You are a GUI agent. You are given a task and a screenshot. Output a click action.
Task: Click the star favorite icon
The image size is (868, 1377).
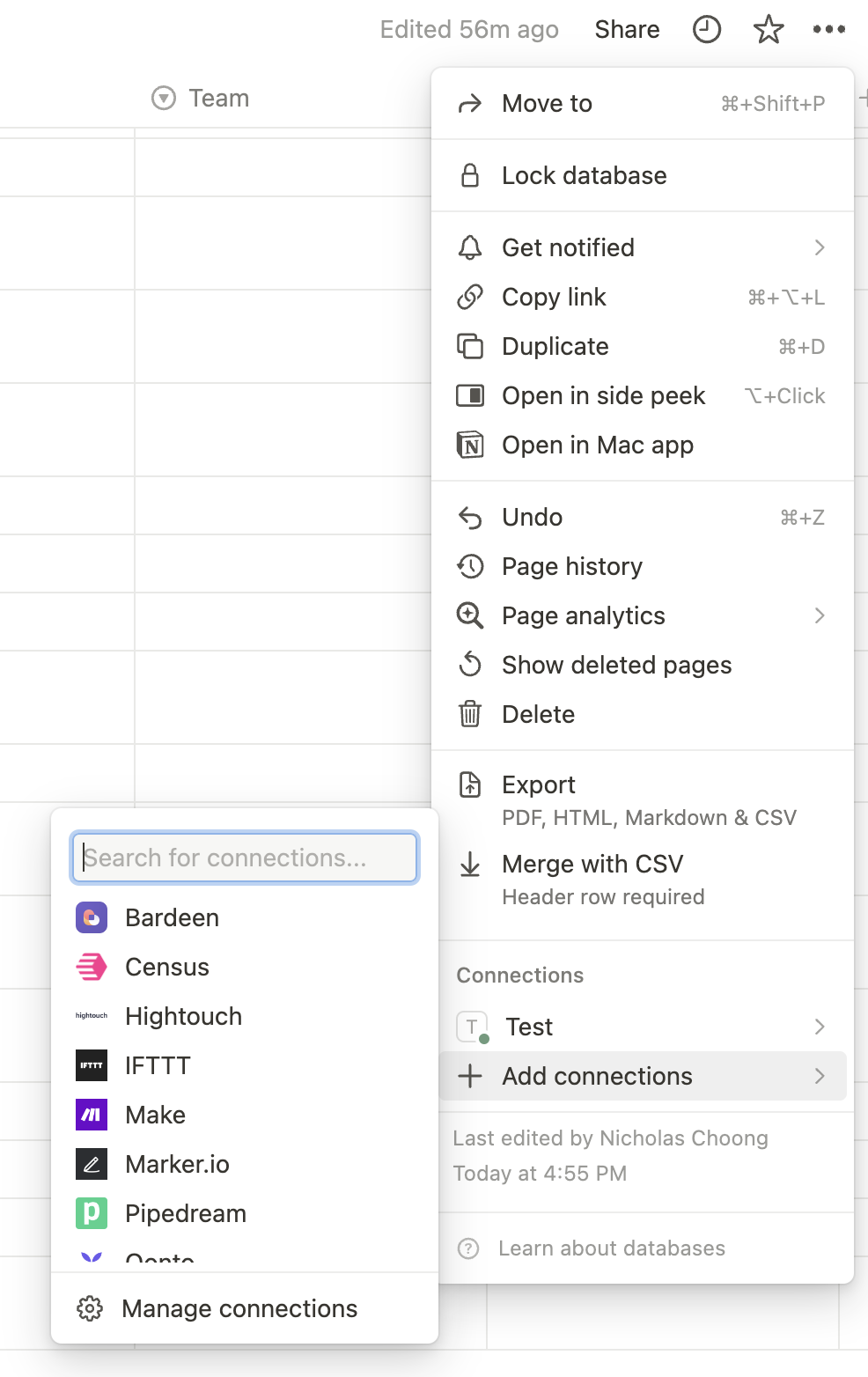point(769,30)
